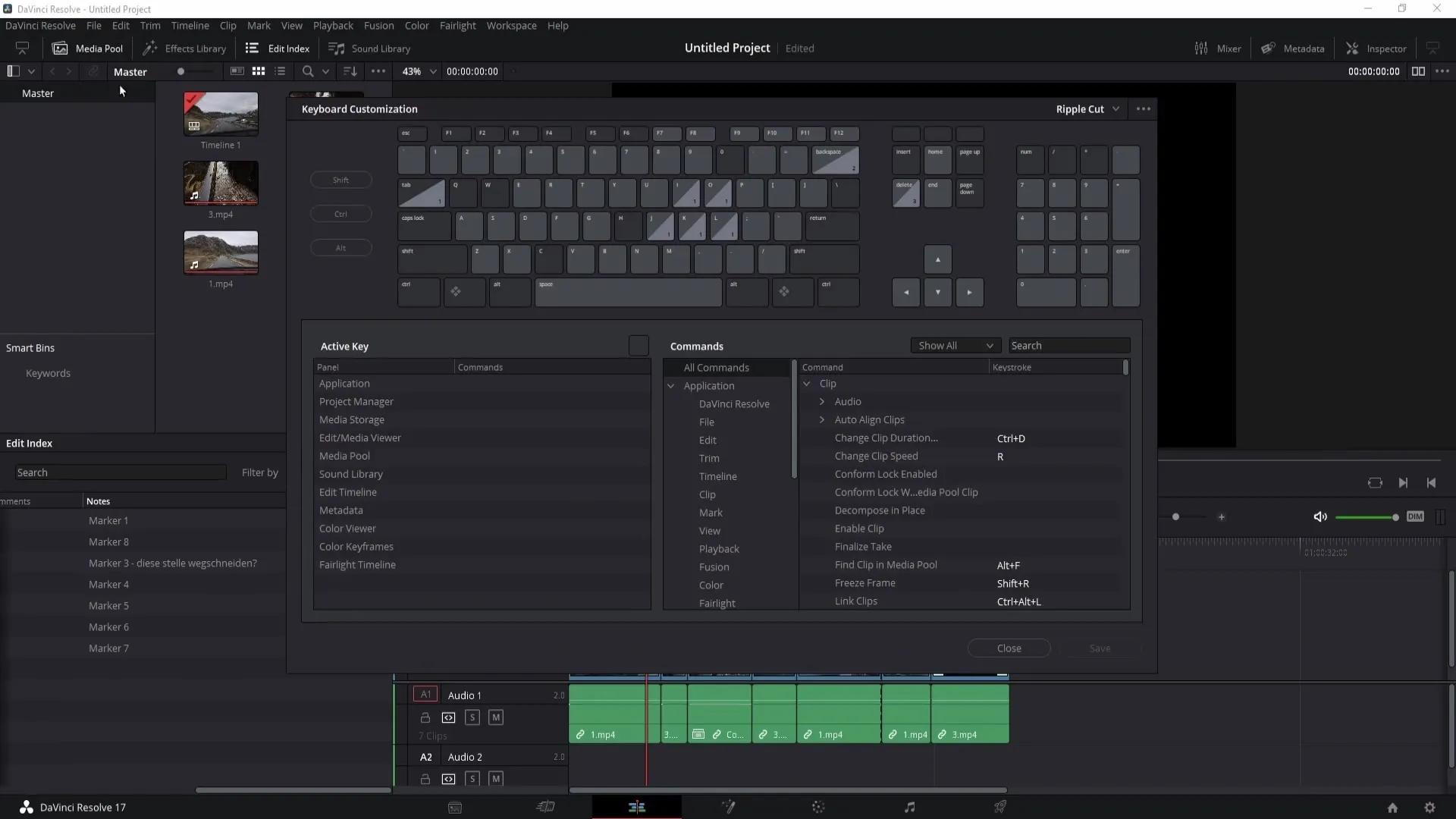Switch to the Fusion page icon
This screenshot has width=1456, height=819.
pyautogui.click(x=728, y=808)
